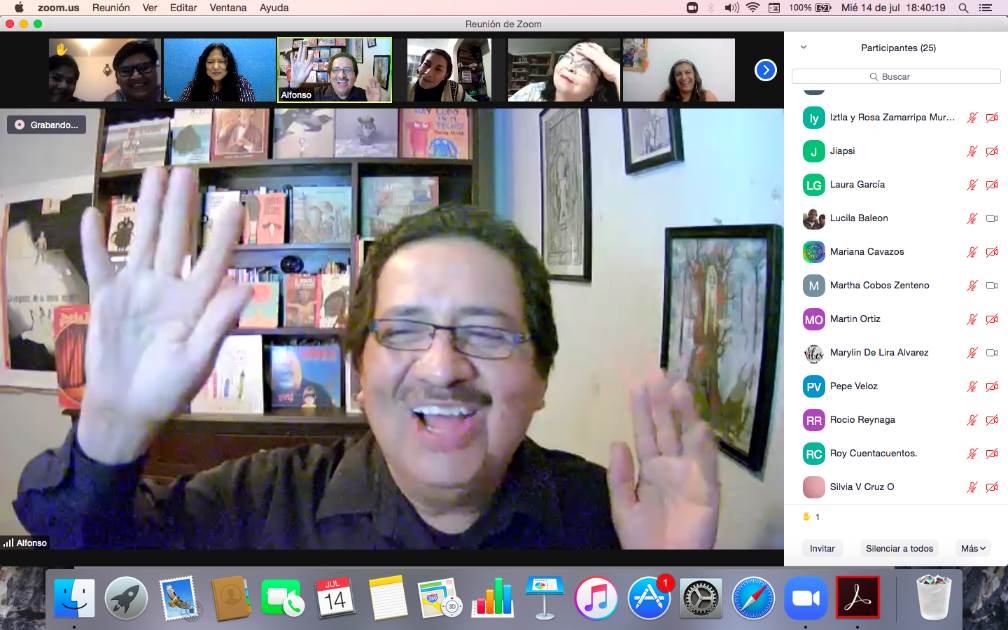Click the raised hand icon below participant list
1008x630 pixels.
tap(806, 517)
